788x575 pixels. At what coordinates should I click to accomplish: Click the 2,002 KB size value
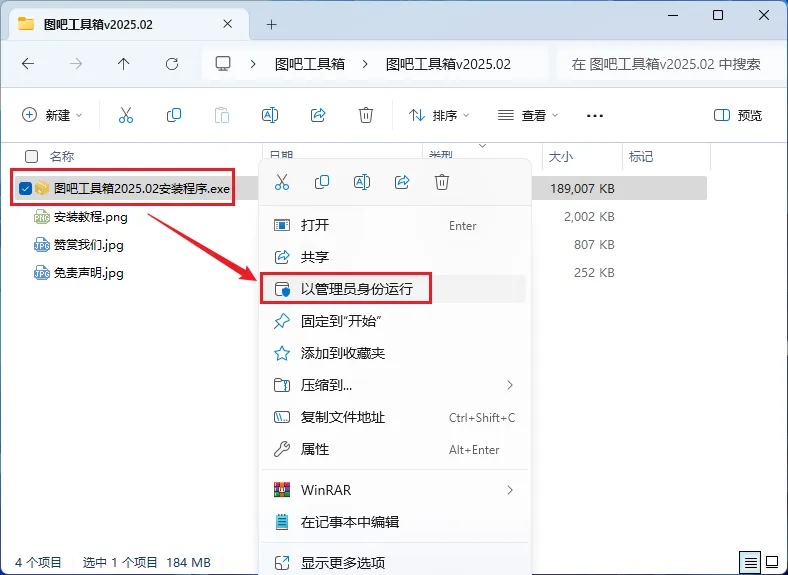[589, 217]
